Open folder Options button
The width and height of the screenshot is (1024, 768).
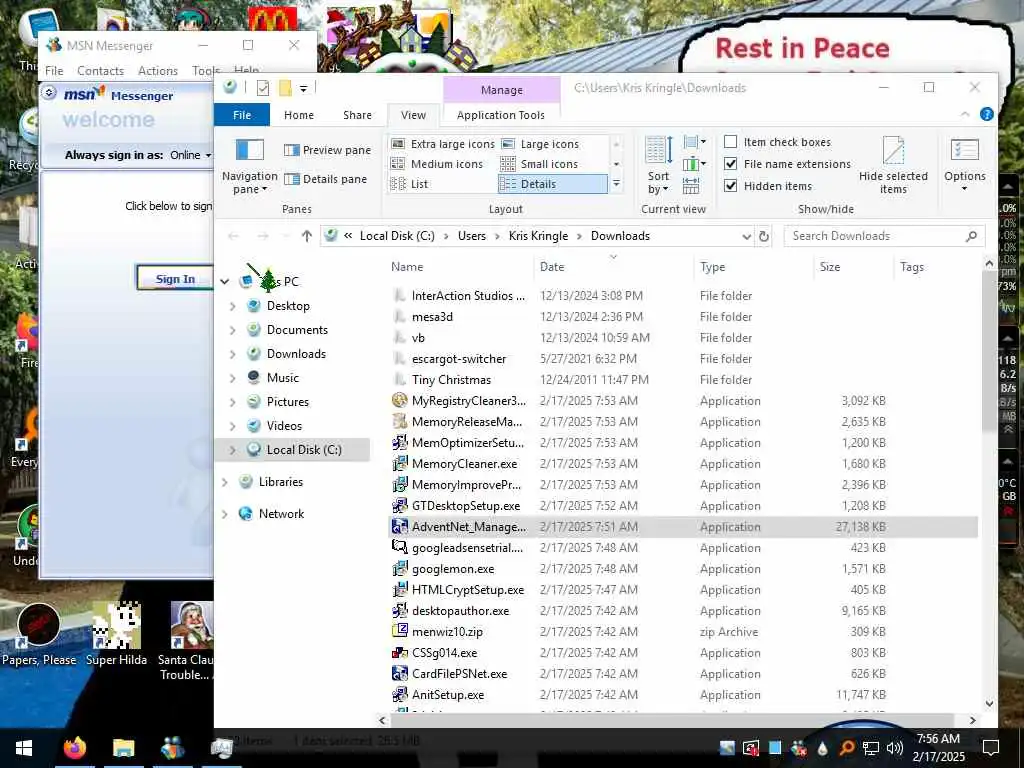click(965, 165)
